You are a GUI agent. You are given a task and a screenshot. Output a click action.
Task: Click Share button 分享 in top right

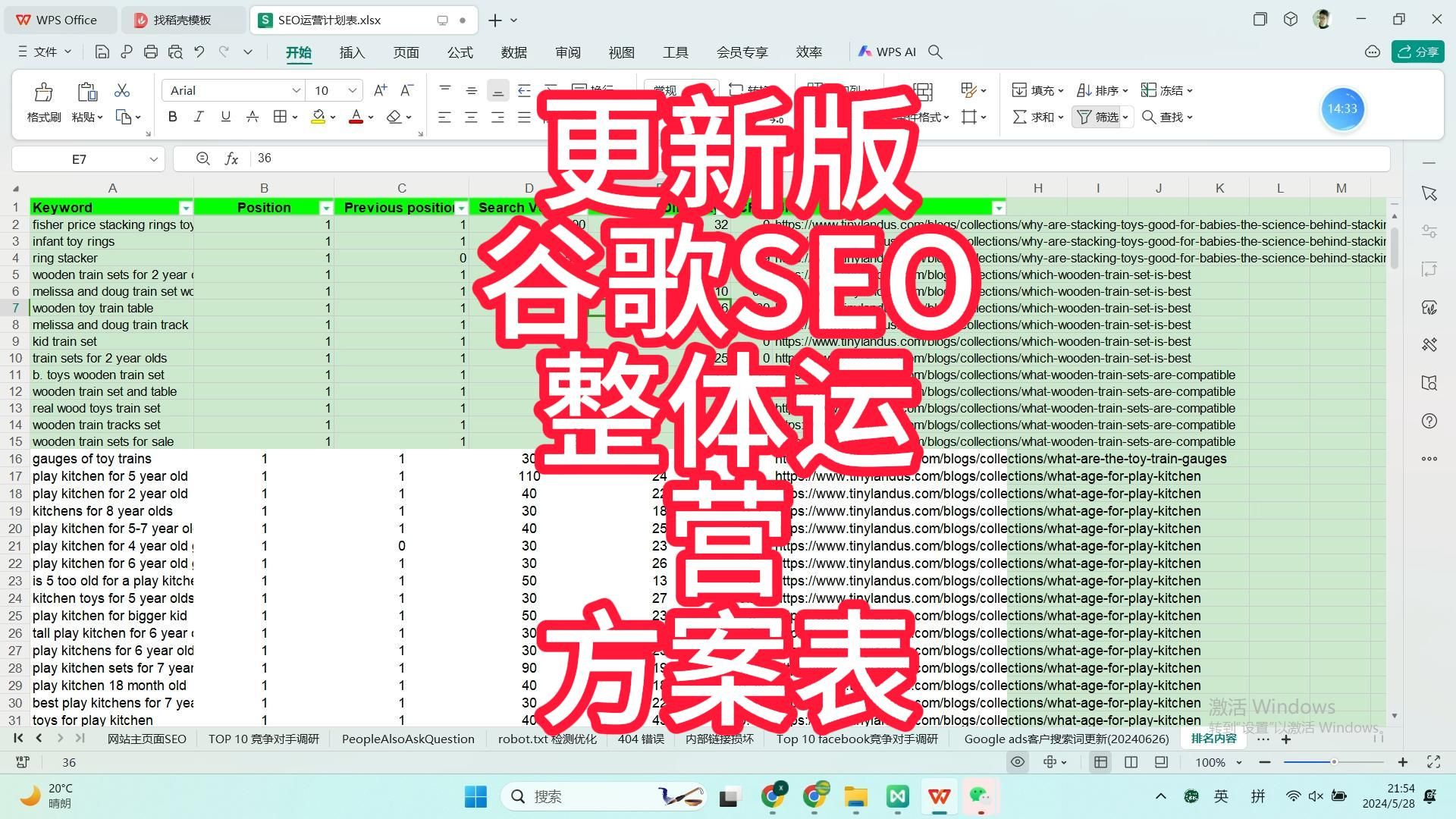click(1418, 51)
